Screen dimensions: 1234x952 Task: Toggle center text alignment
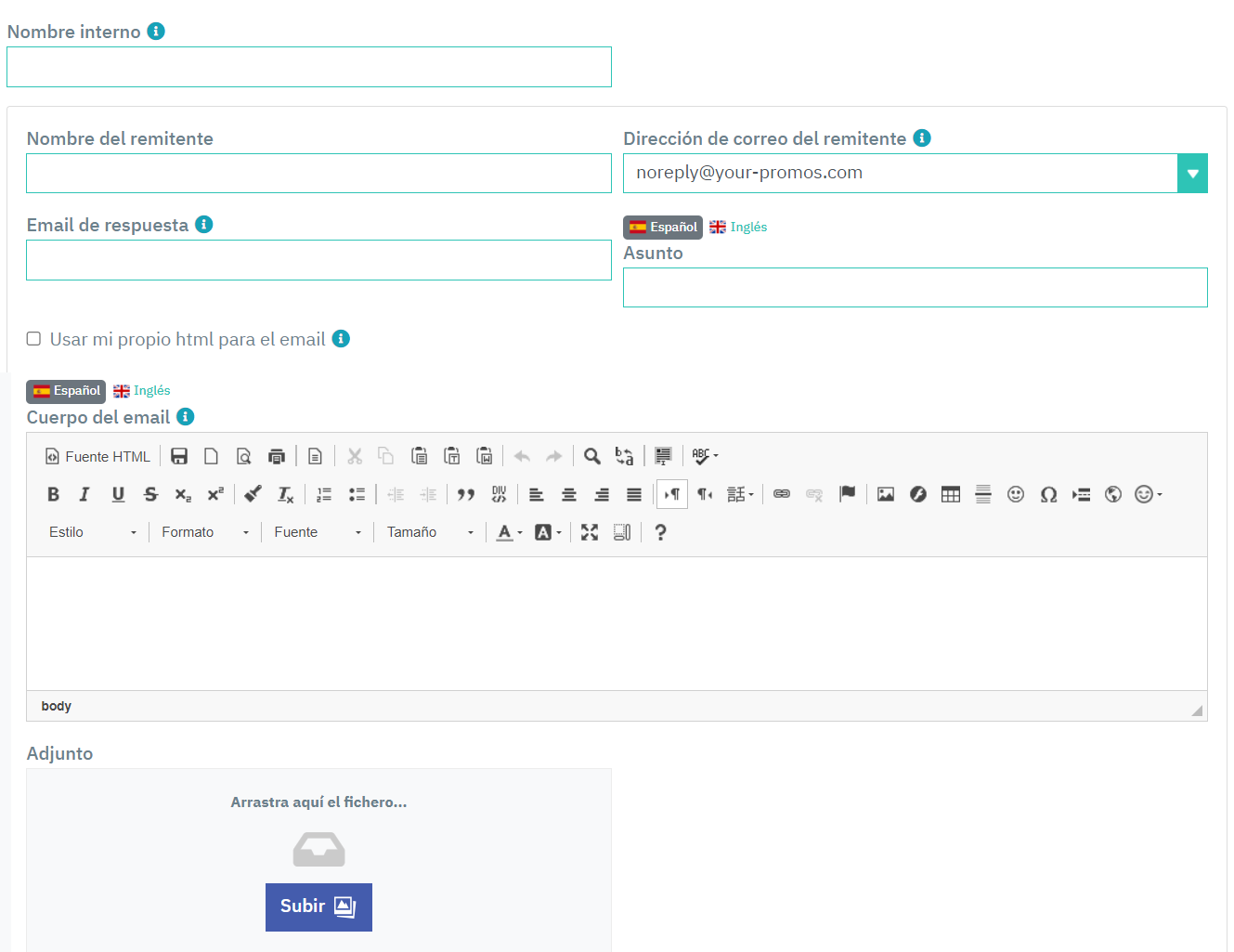(568, 493)
